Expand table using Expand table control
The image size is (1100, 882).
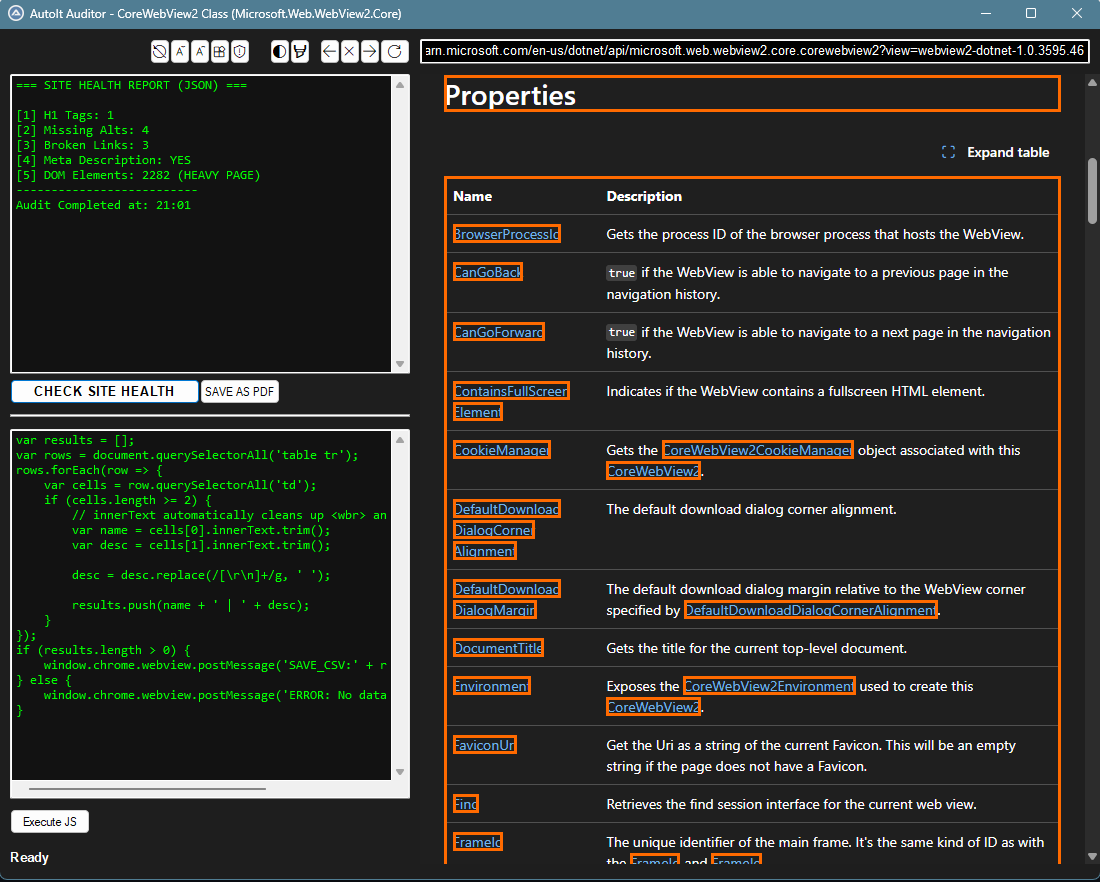996,153
